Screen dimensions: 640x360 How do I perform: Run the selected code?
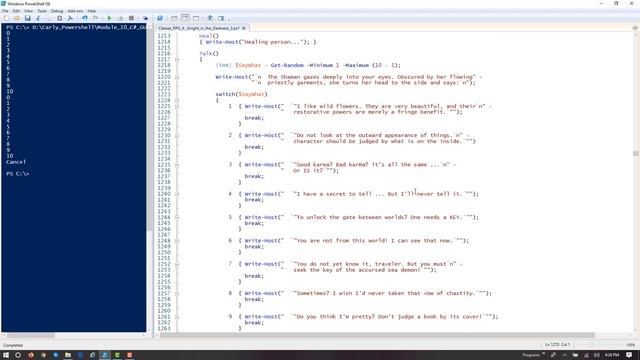pyautogui.click(x=120, y=18)
